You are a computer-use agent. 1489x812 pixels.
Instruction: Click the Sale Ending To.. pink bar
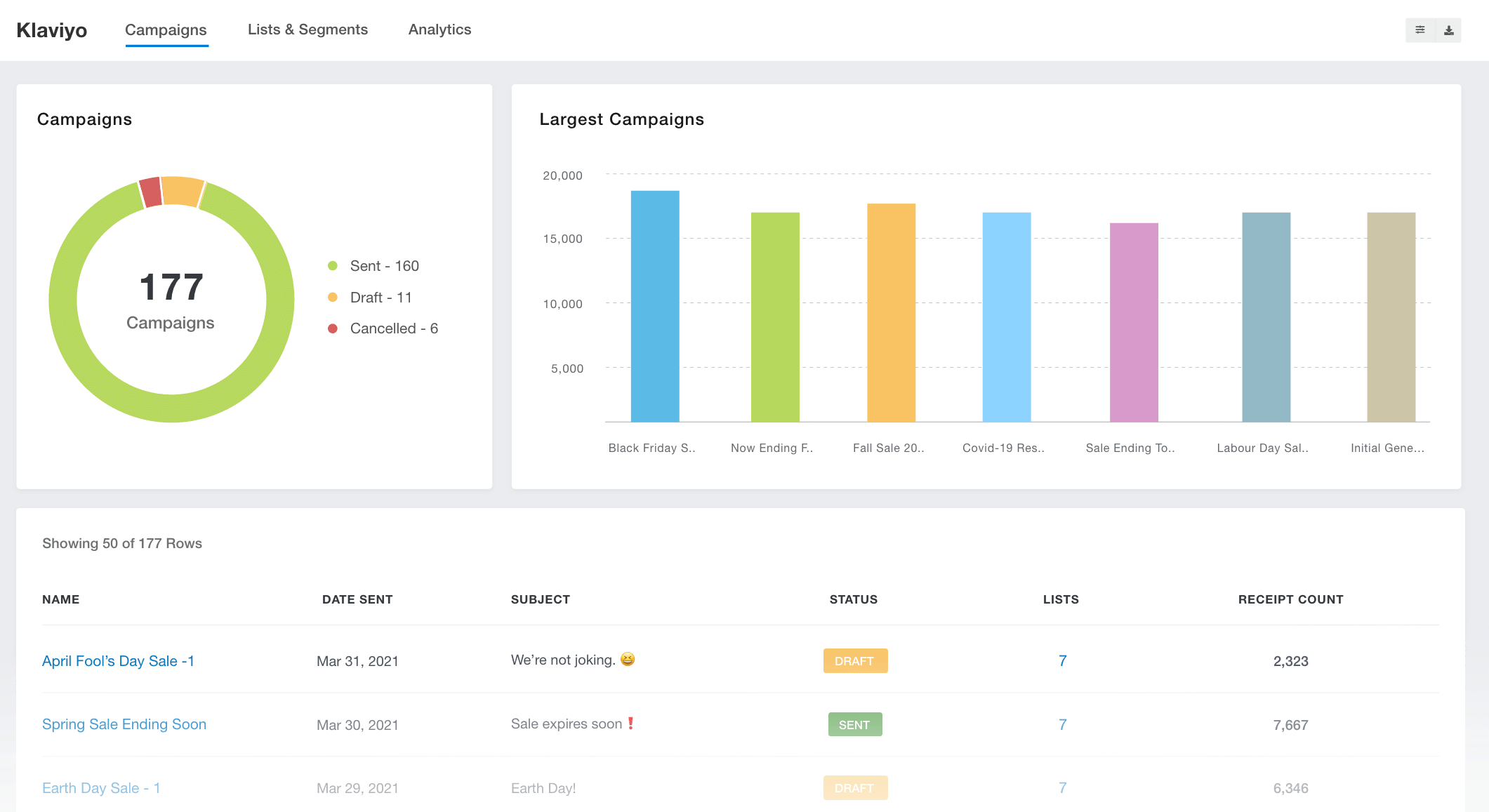[1134, 322]
